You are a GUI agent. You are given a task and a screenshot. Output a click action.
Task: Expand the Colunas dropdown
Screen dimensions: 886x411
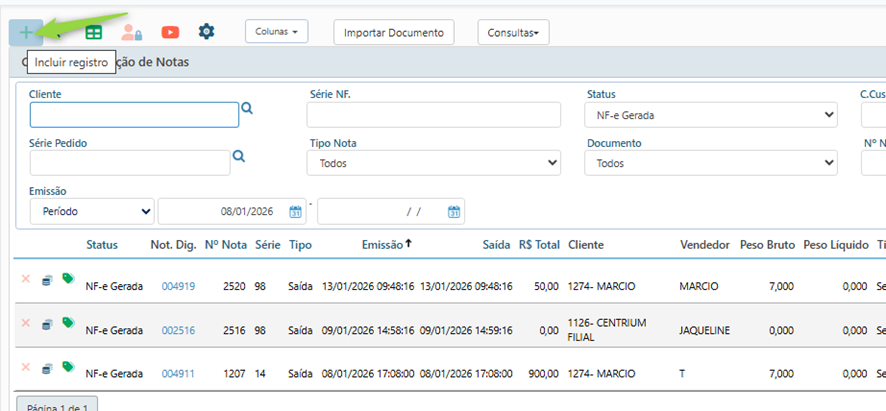(276, 32)
